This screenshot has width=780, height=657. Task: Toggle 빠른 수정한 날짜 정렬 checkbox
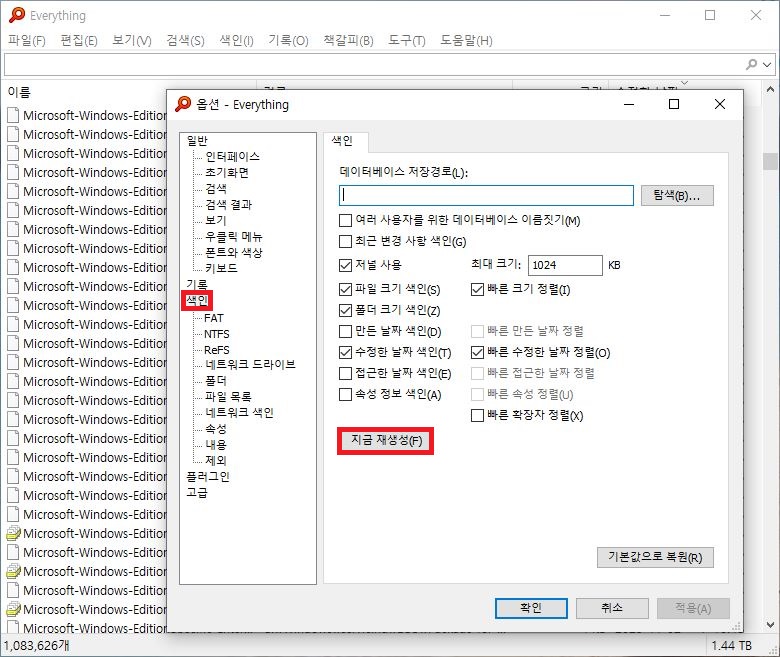point(477,353)
